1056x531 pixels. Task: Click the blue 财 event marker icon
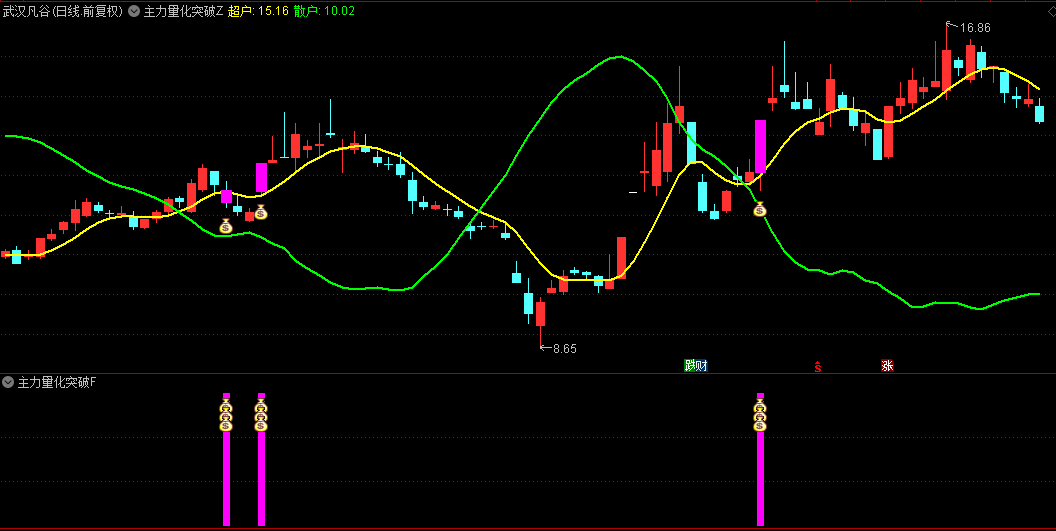click(702, 366)
